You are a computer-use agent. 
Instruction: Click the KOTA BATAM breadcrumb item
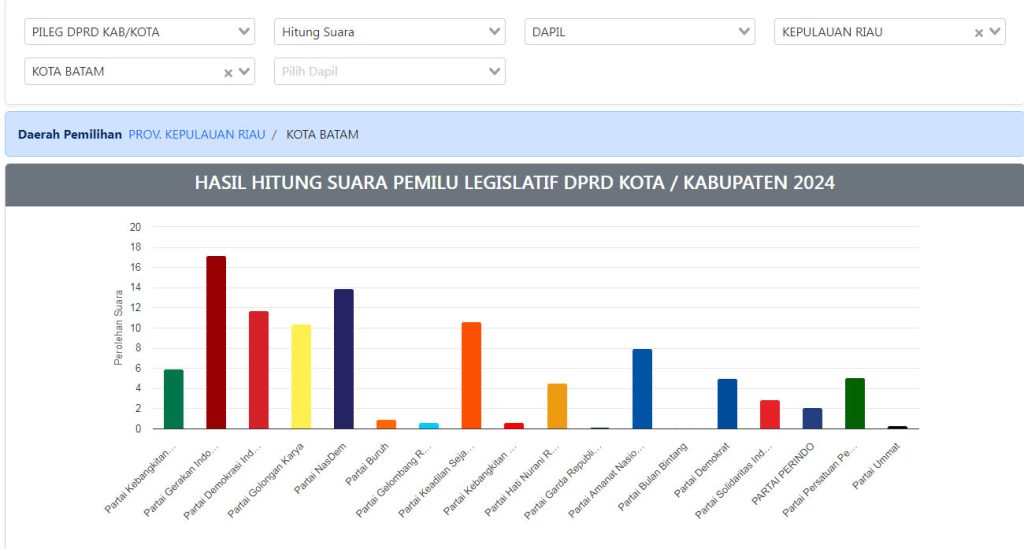(x=322, y=134)
